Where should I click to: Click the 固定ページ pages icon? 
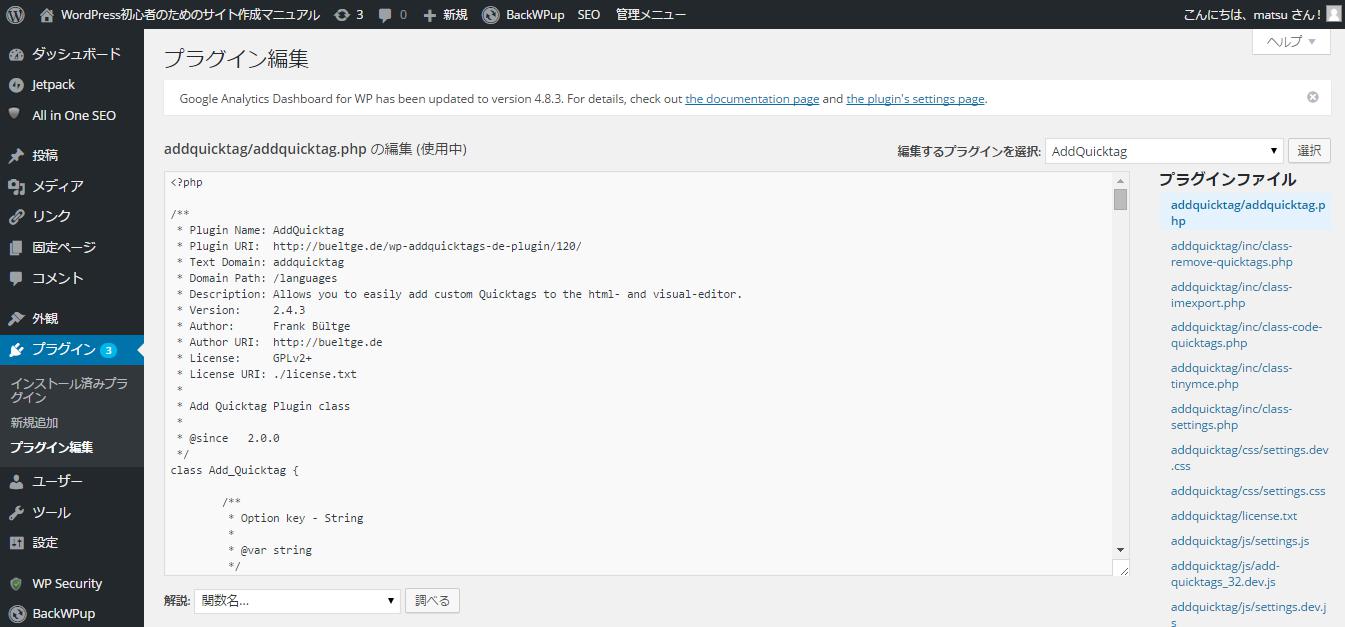[x=16, y=247]
